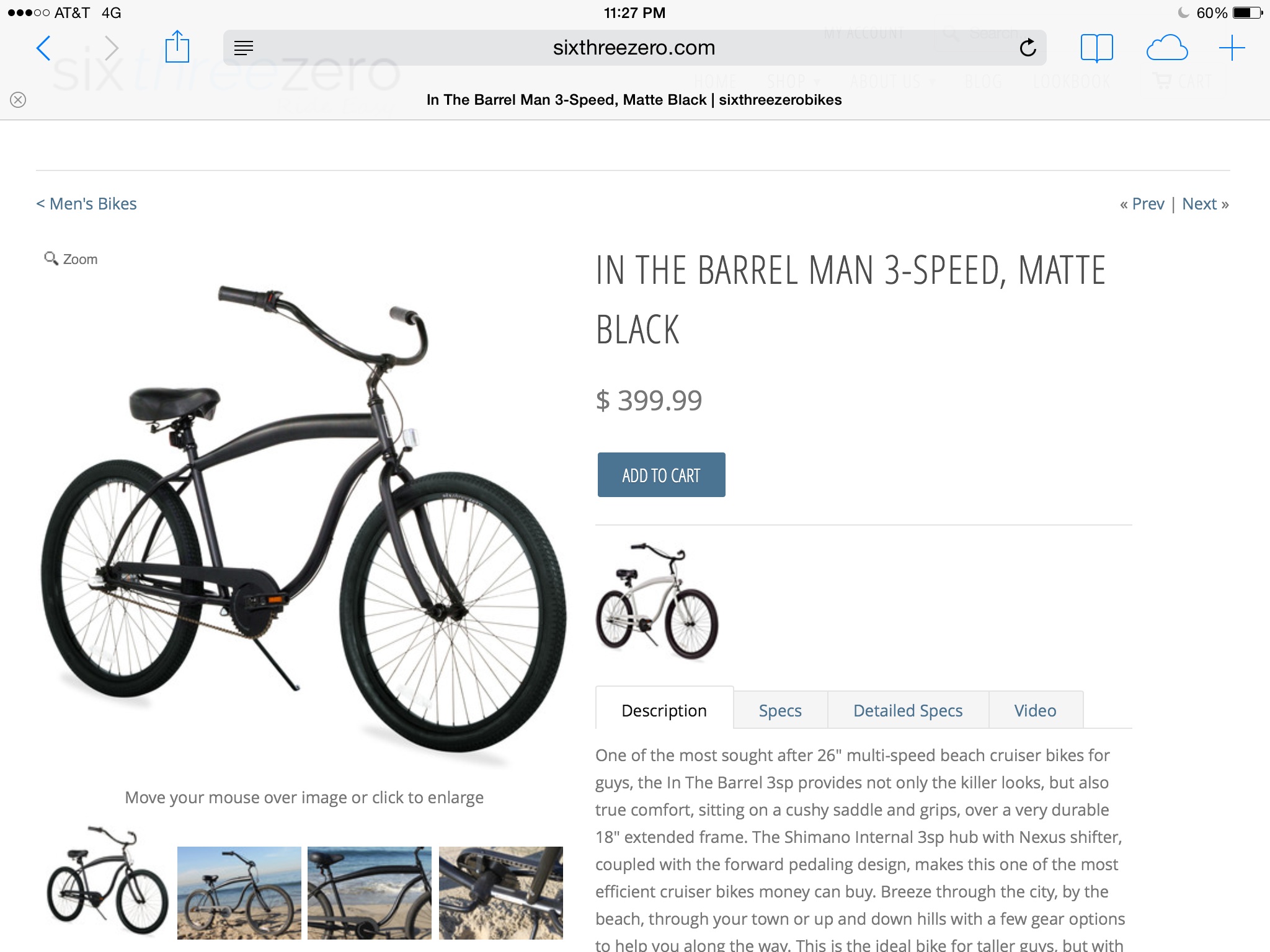1270x952 pixels.
Task: Click the ADD TO CART button
Action: 661,475
